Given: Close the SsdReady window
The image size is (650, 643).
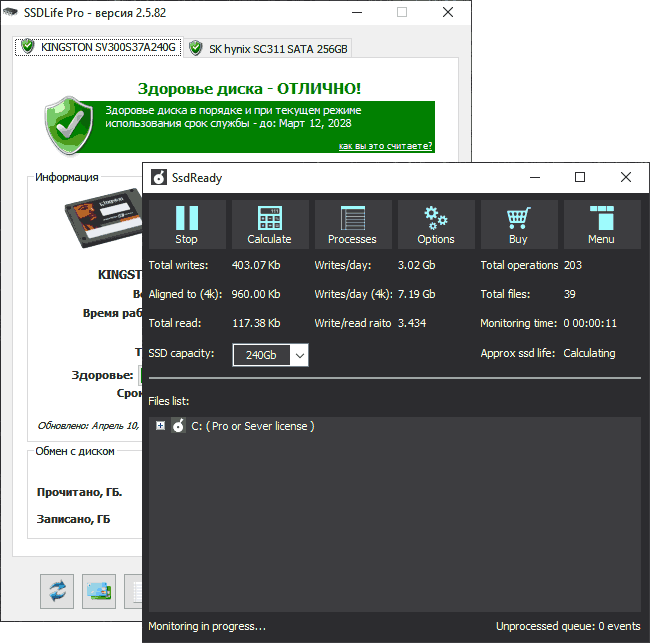Looking at the screenshot, I should (626, 177).
